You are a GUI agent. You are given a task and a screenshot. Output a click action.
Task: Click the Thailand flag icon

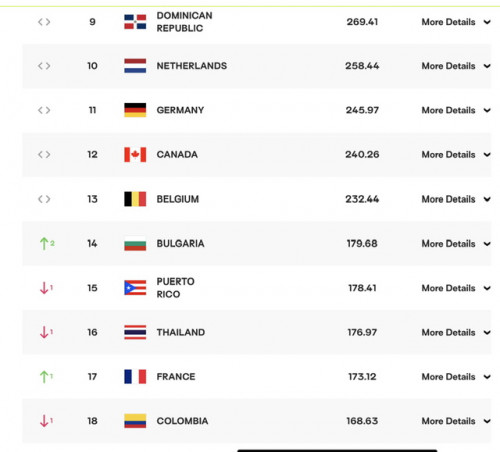pos(135,332)
